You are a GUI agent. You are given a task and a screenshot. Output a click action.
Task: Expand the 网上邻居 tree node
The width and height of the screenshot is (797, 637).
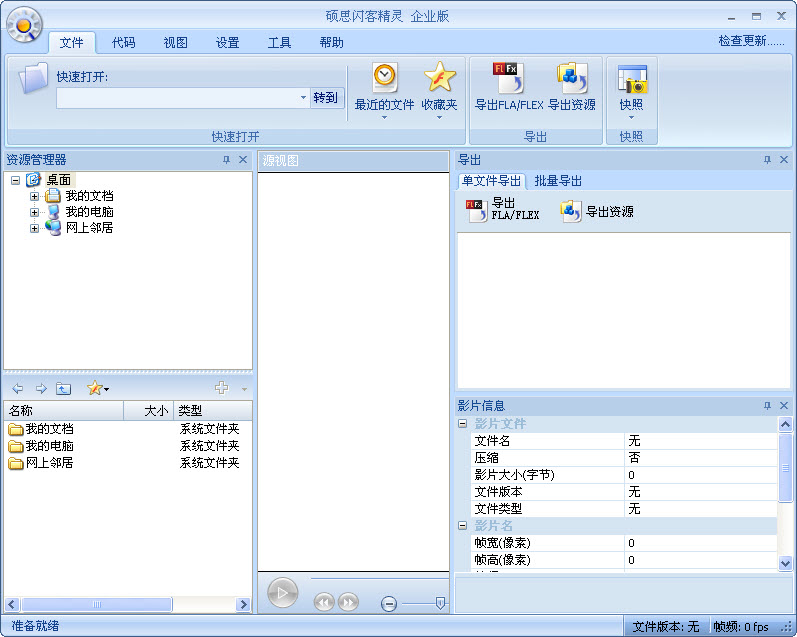pos(34,228)
